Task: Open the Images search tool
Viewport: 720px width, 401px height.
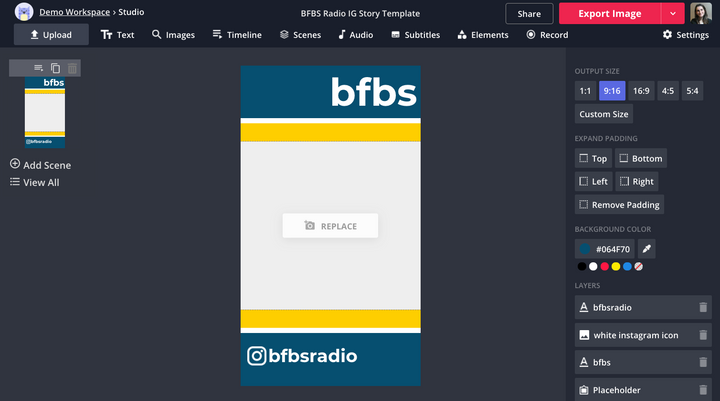Action: click(173, 35)
